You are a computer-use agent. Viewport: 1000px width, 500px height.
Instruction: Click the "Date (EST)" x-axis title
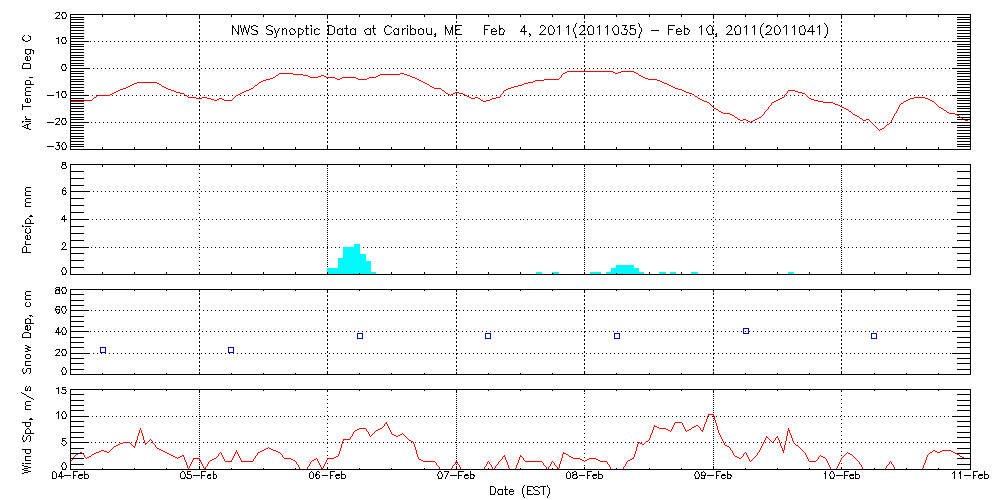click(x=520, y=491)
